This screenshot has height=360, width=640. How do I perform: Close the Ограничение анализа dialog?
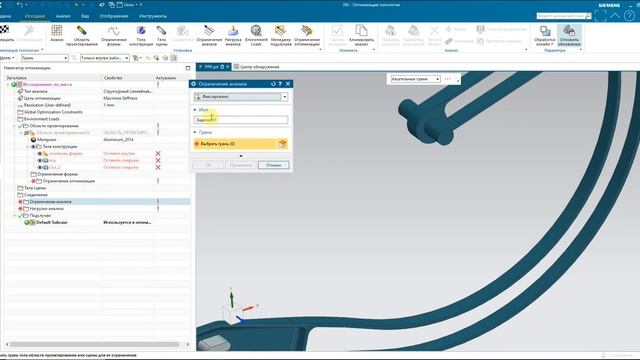(x=288, y=84)
